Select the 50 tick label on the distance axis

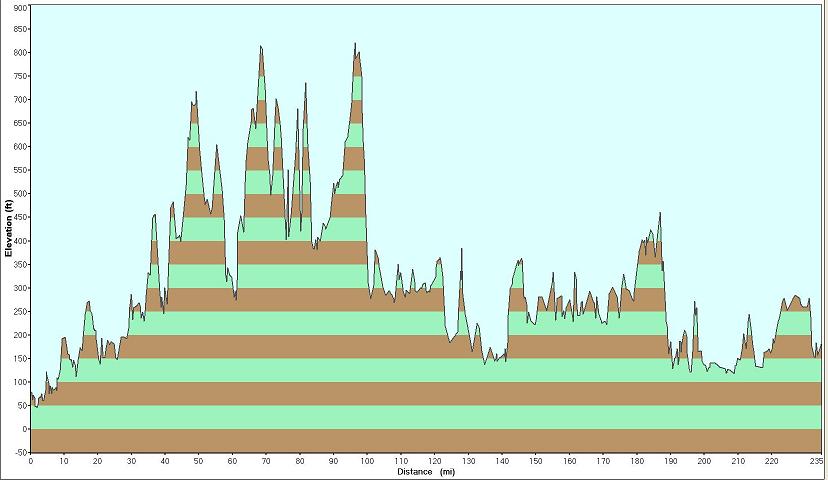199,461
